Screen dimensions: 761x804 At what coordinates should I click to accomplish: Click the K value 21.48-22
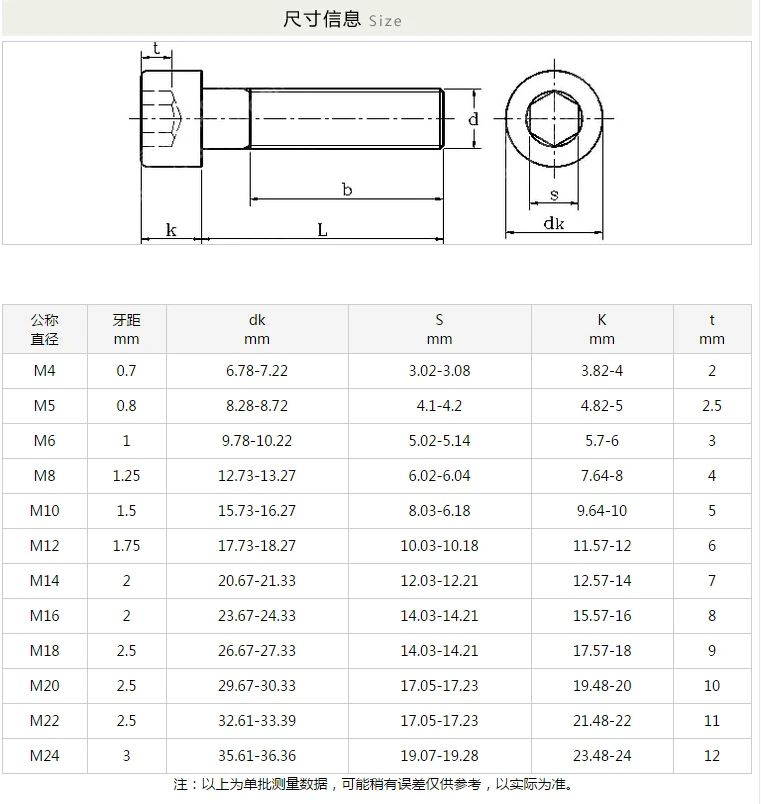click(x=602, y=720)
